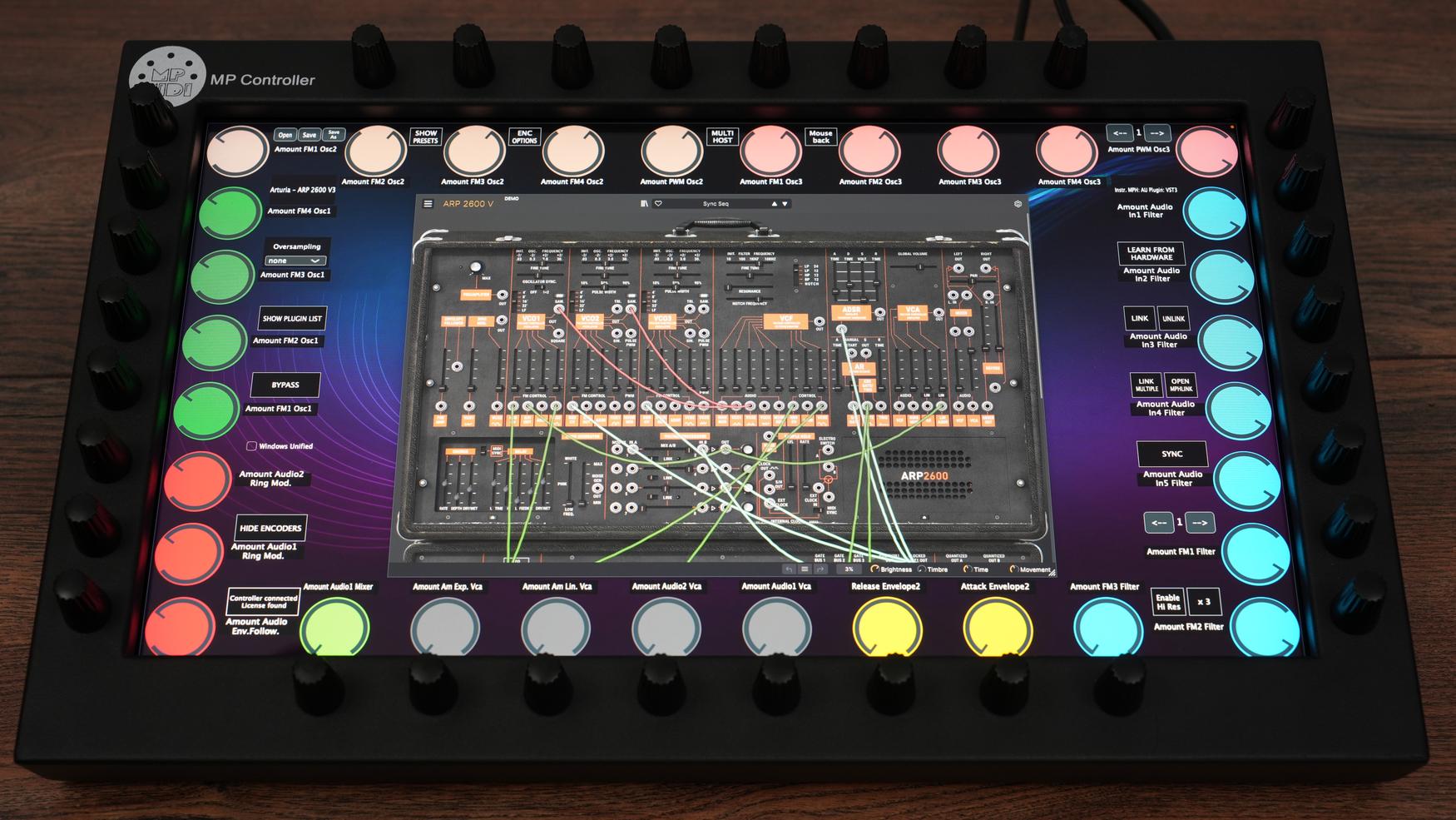1456x820 pixels.
Task: Tap the Amount FM1 Osc2 on-screen encoder
Action: 237,152
